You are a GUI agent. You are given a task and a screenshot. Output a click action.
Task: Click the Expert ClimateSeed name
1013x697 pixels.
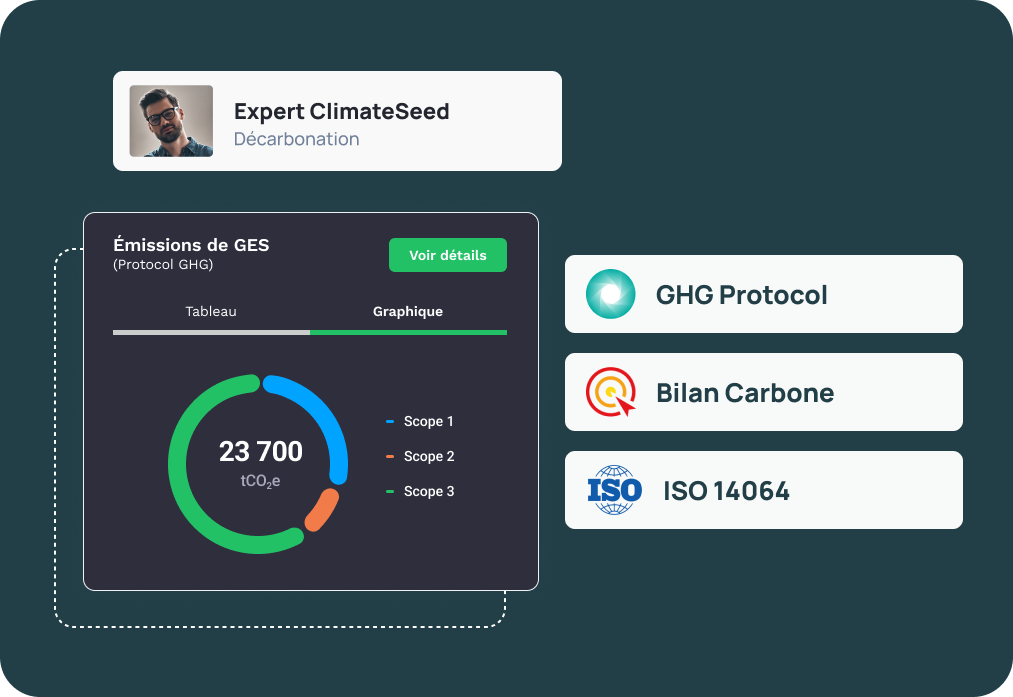pos(342,111)
